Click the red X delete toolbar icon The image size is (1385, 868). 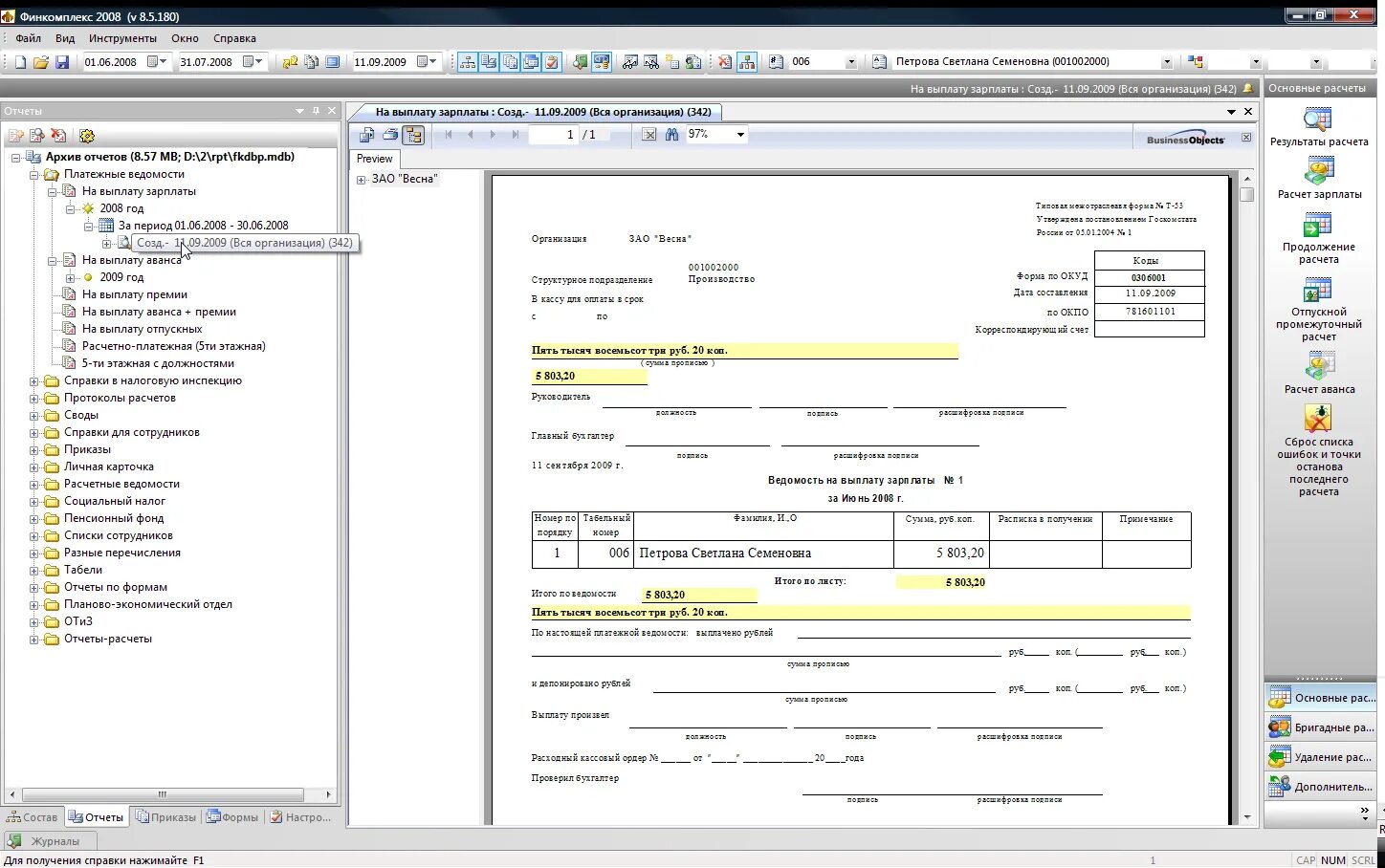tap(725, 62)
